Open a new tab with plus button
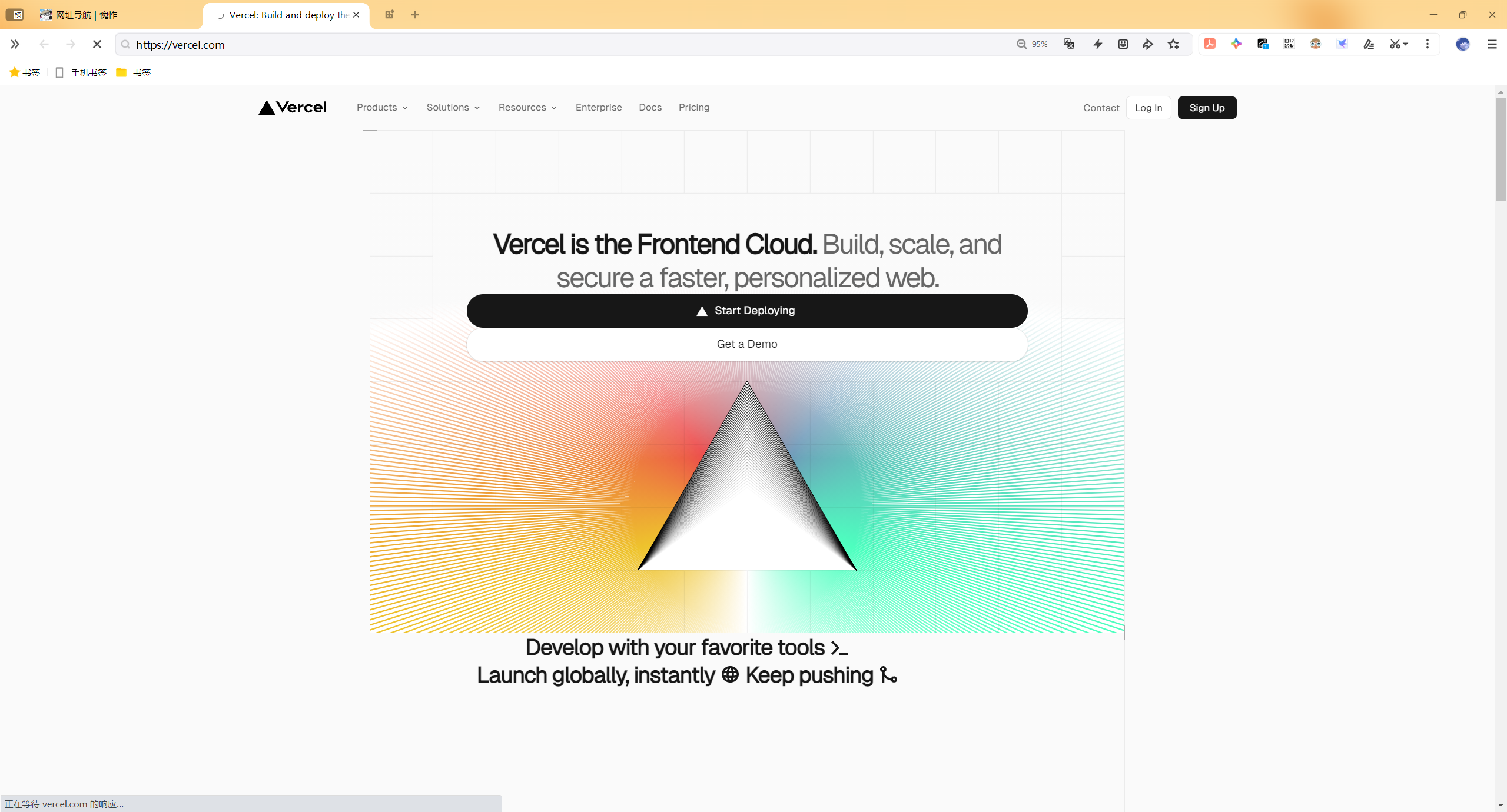This screenshot has height=812, width=1507. coord(415,15)
